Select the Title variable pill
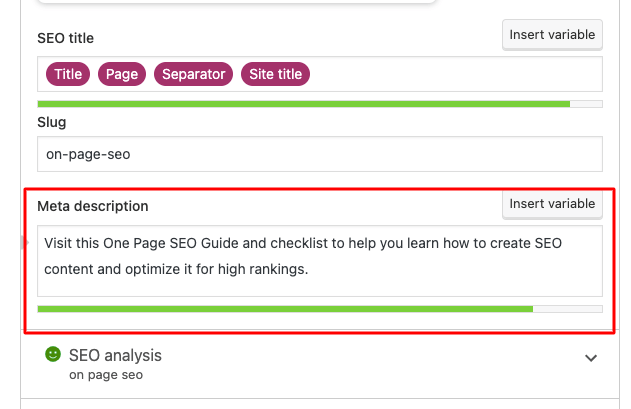 coord(68,74)
